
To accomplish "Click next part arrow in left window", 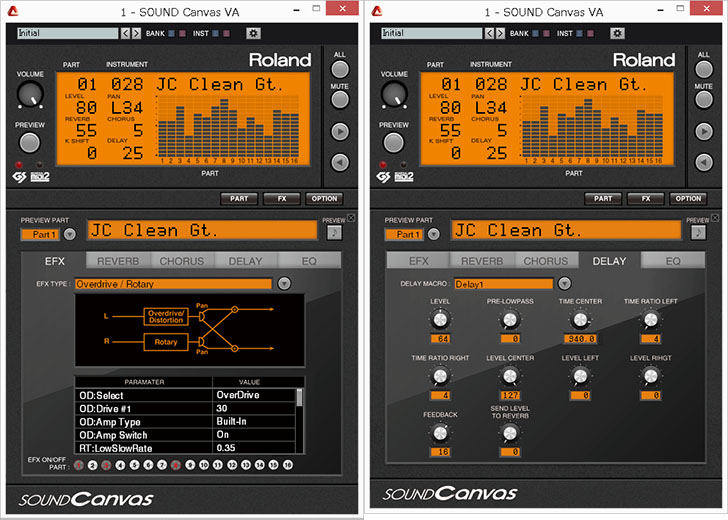I will pyautogui.click(x=340, y=131).
